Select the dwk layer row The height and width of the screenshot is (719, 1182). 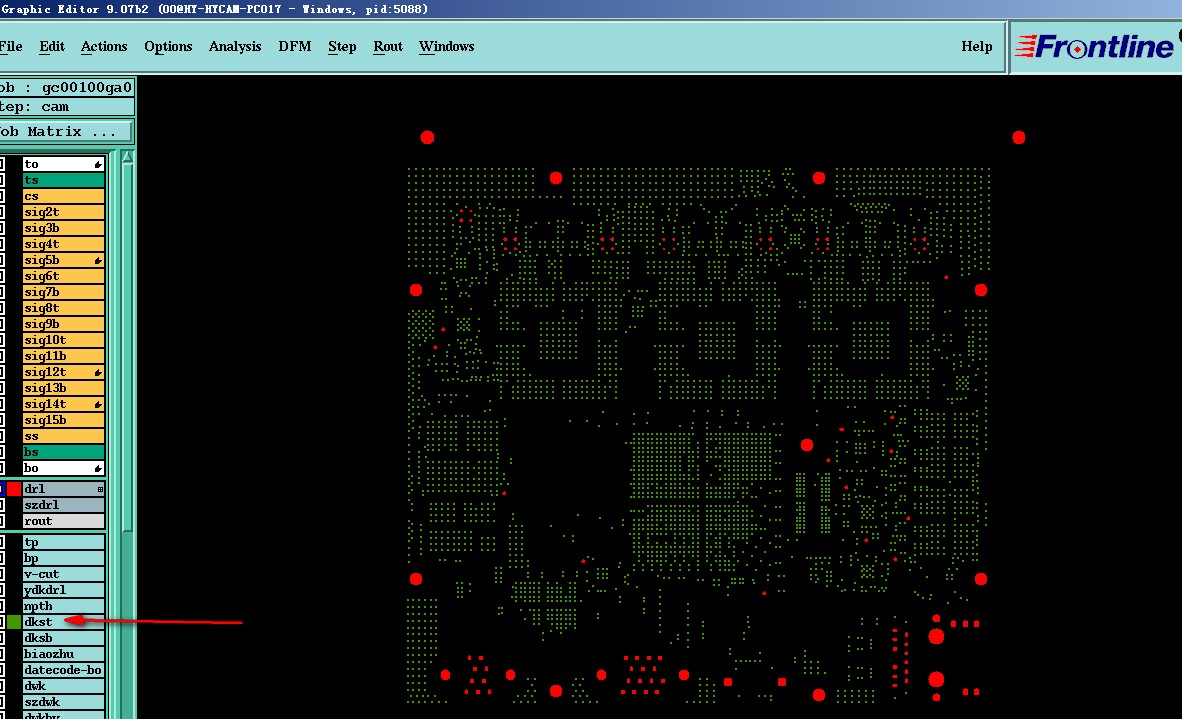(63, 686)
